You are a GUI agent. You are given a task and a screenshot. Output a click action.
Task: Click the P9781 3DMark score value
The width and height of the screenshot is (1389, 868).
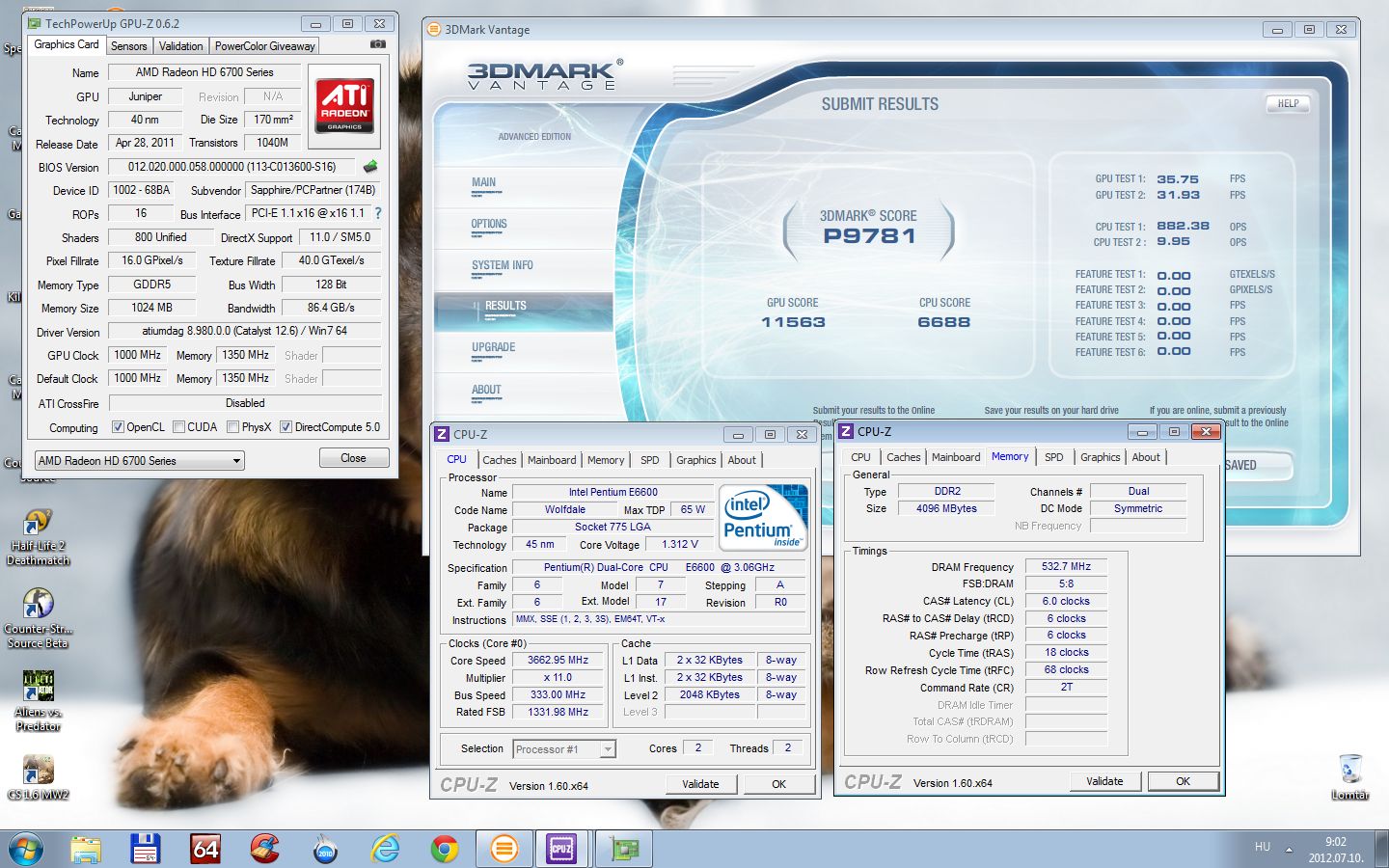[869, 236]
